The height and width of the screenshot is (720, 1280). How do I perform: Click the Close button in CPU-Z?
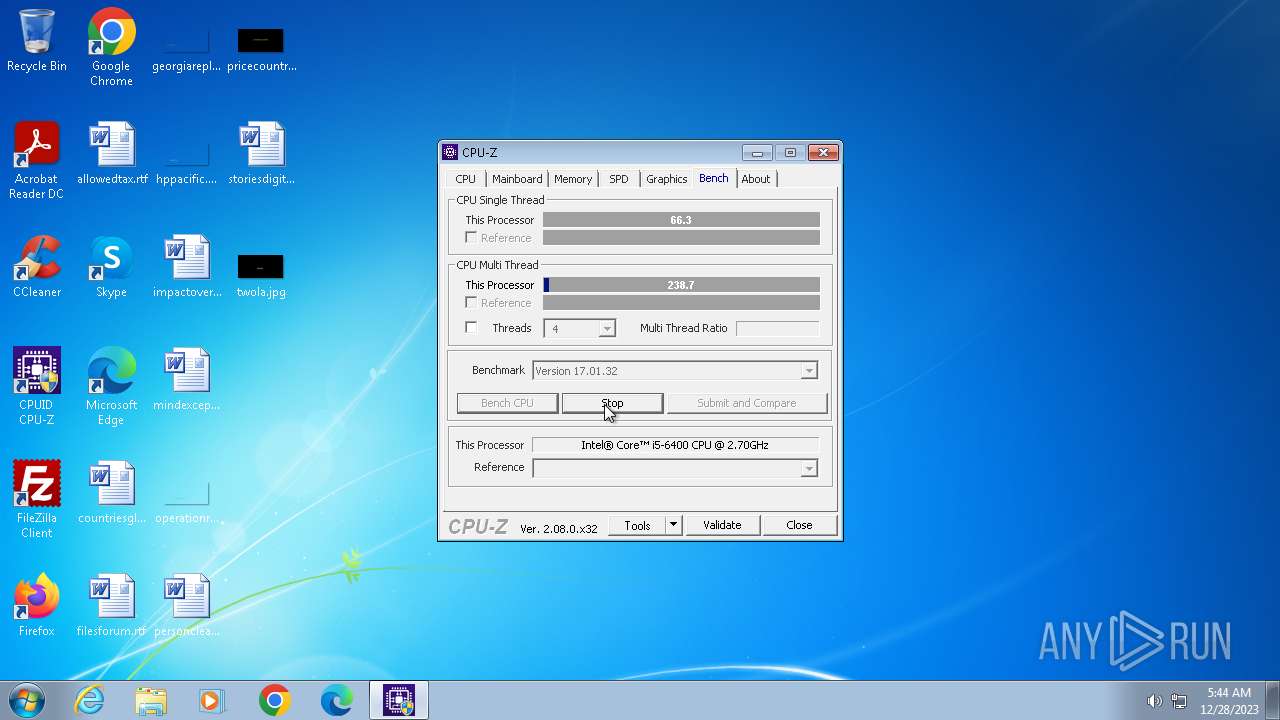click(799, 525)
